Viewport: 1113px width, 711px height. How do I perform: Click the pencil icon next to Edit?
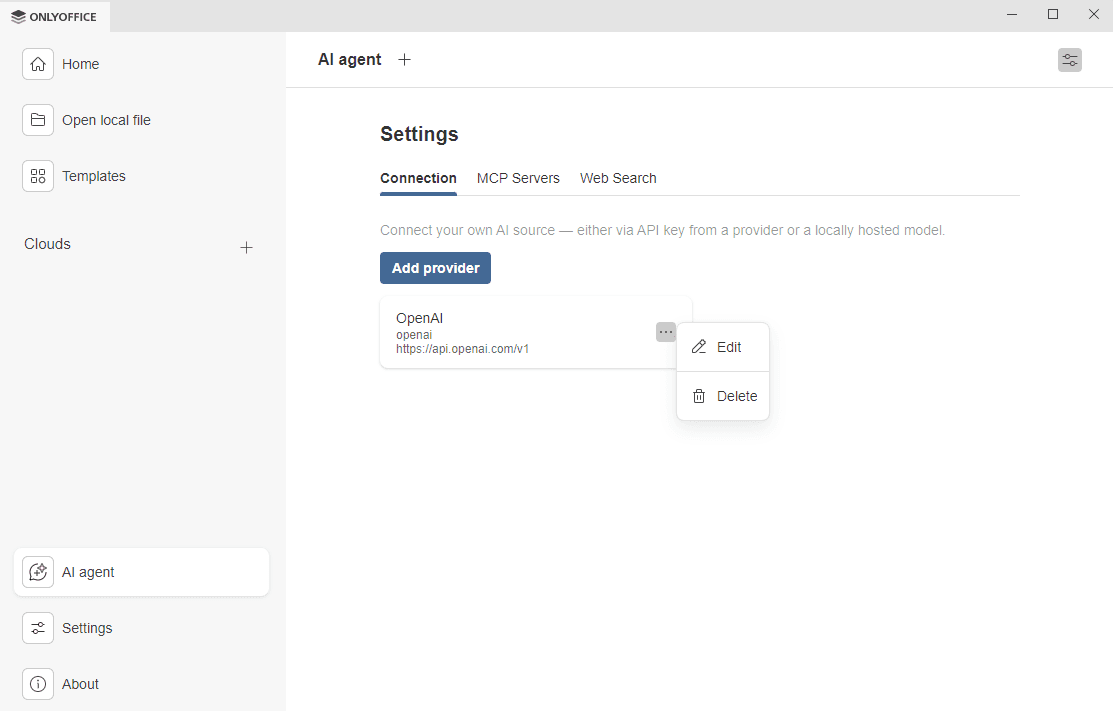pos(698,346)
